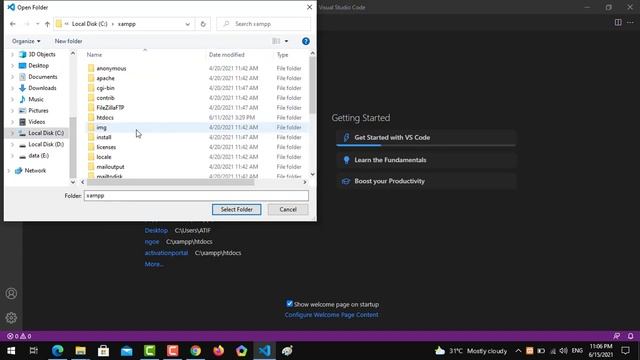Click Search xampp search box
The width and height of the screenshot is (640, 360).
(x=264, y=24)
